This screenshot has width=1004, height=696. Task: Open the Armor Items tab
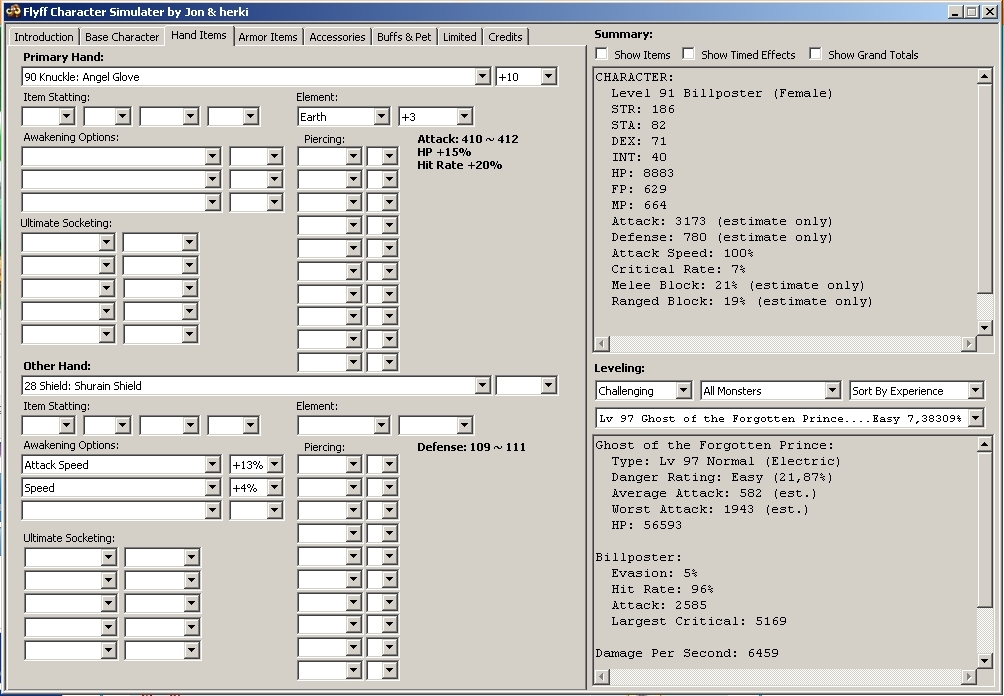click(x=268, y=37)
